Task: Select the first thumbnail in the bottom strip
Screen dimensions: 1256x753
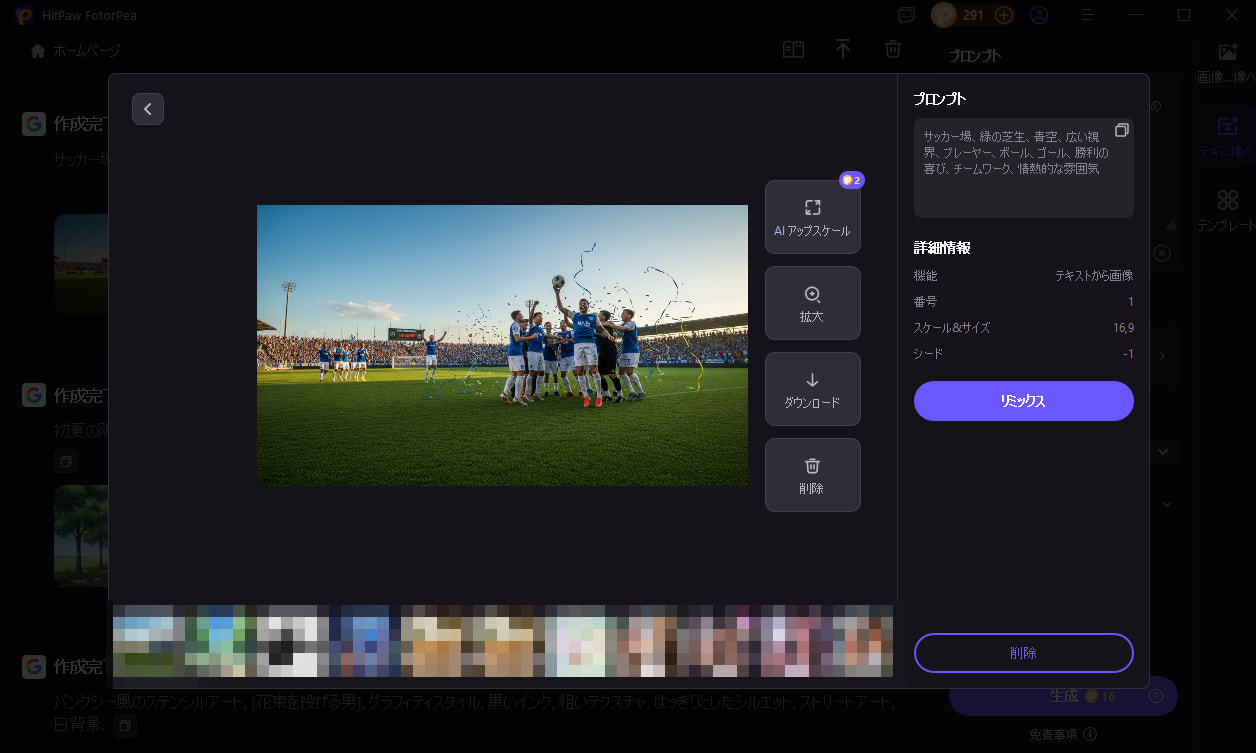Action: (x=144, y=641)
